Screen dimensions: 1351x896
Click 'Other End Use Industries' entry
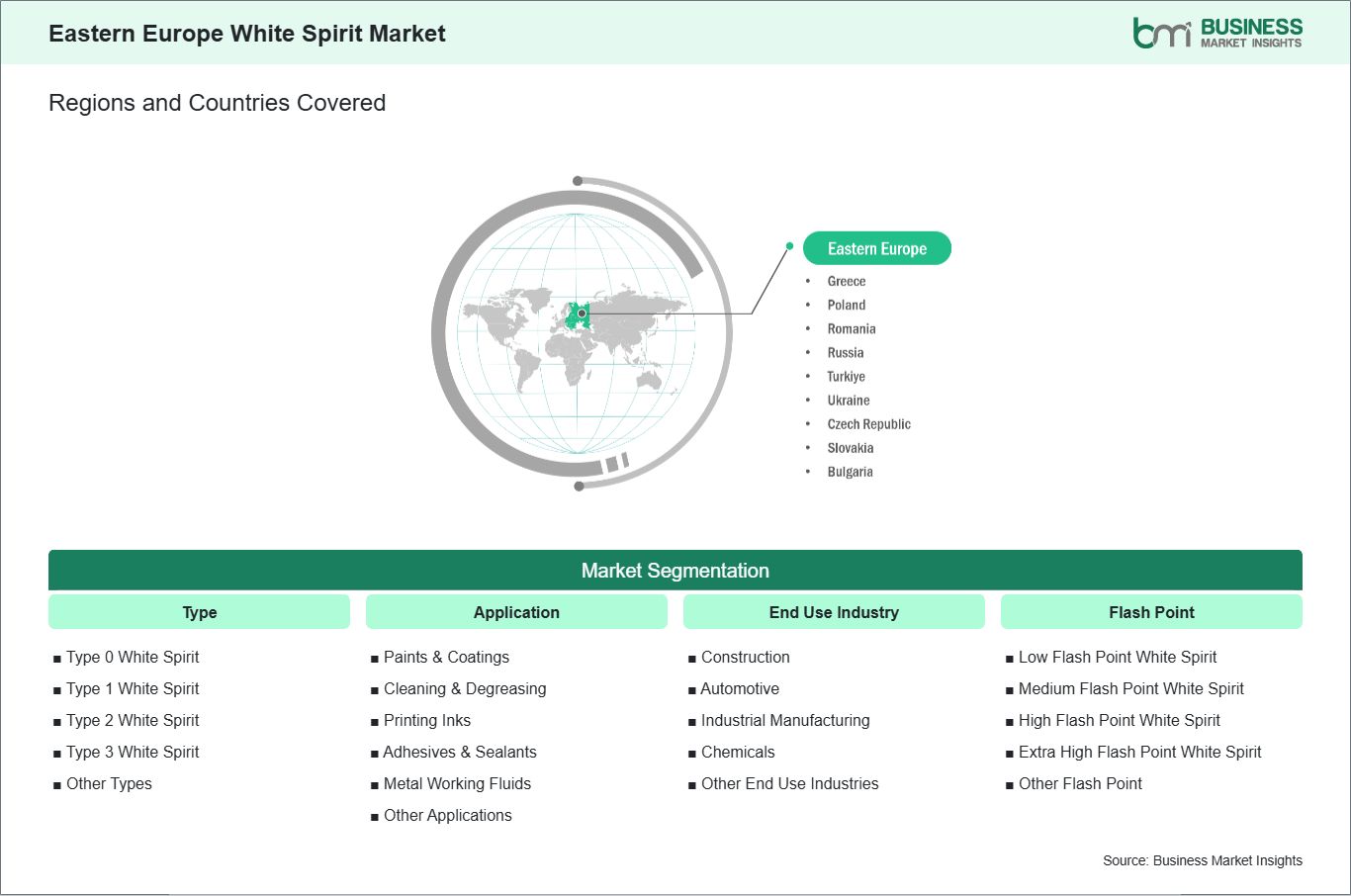tap(790, 783)
